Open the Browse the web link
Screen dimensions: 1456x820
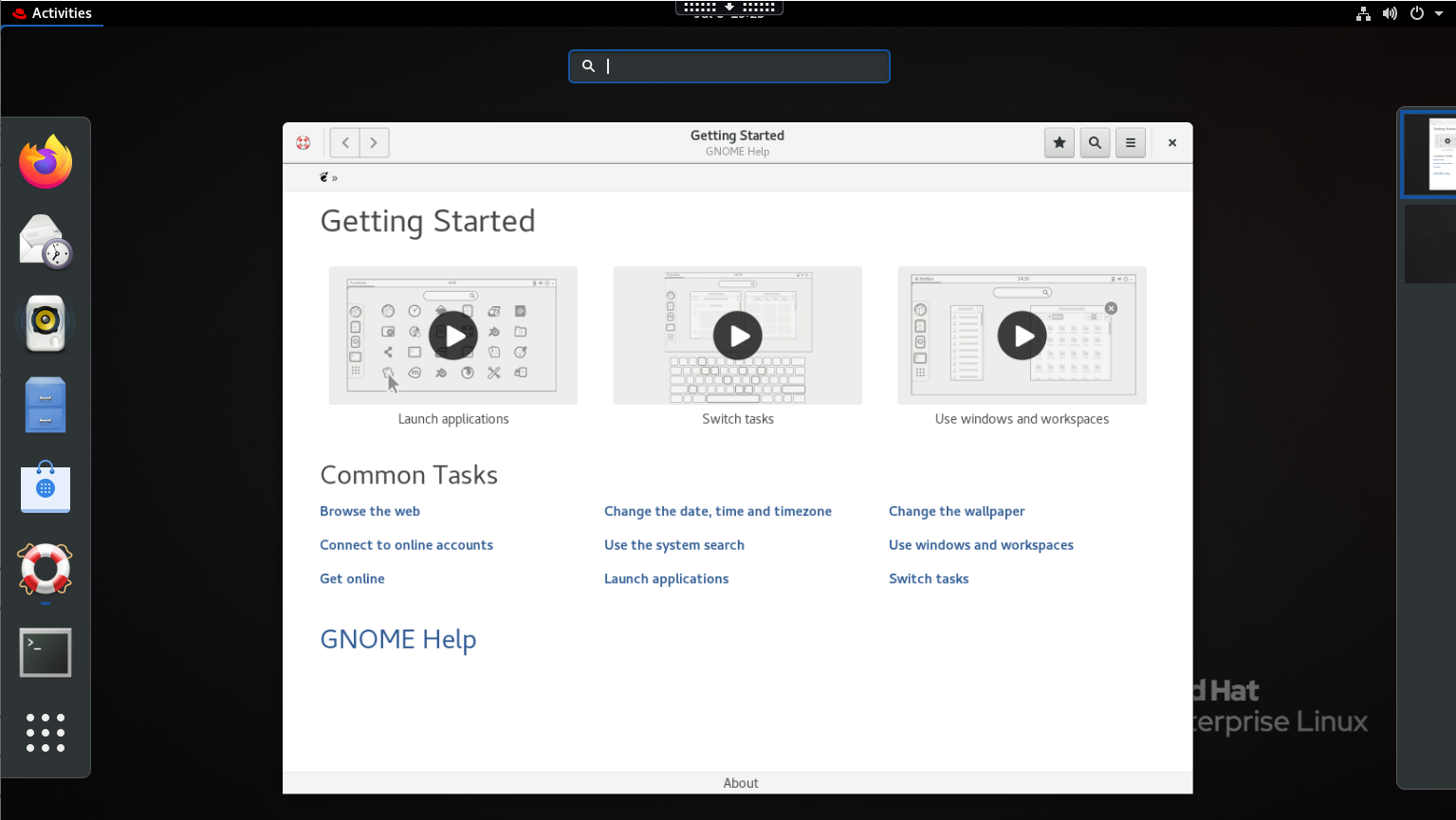pos(370,511)
